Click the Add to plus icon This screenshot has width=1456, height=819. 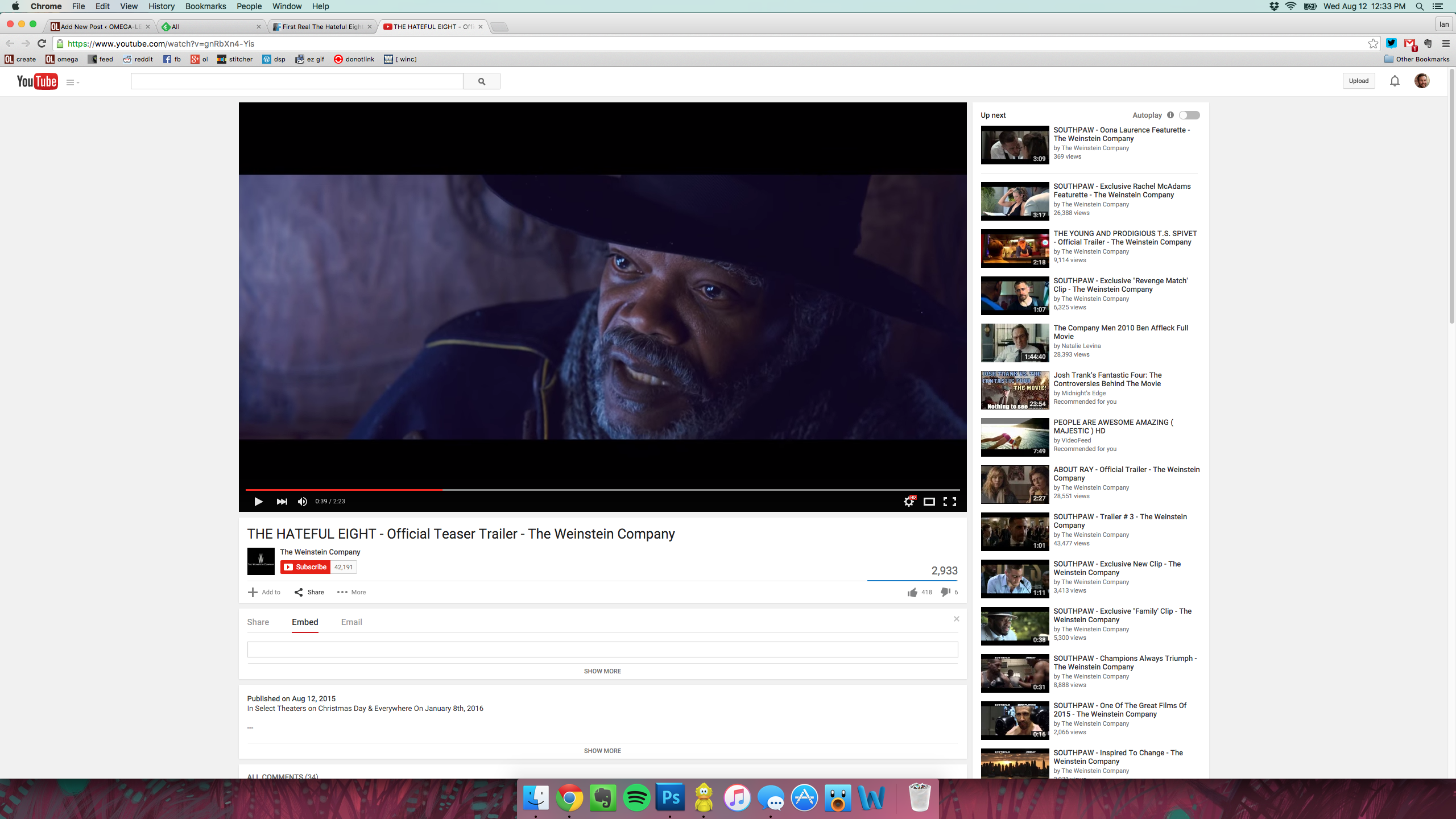253,592
